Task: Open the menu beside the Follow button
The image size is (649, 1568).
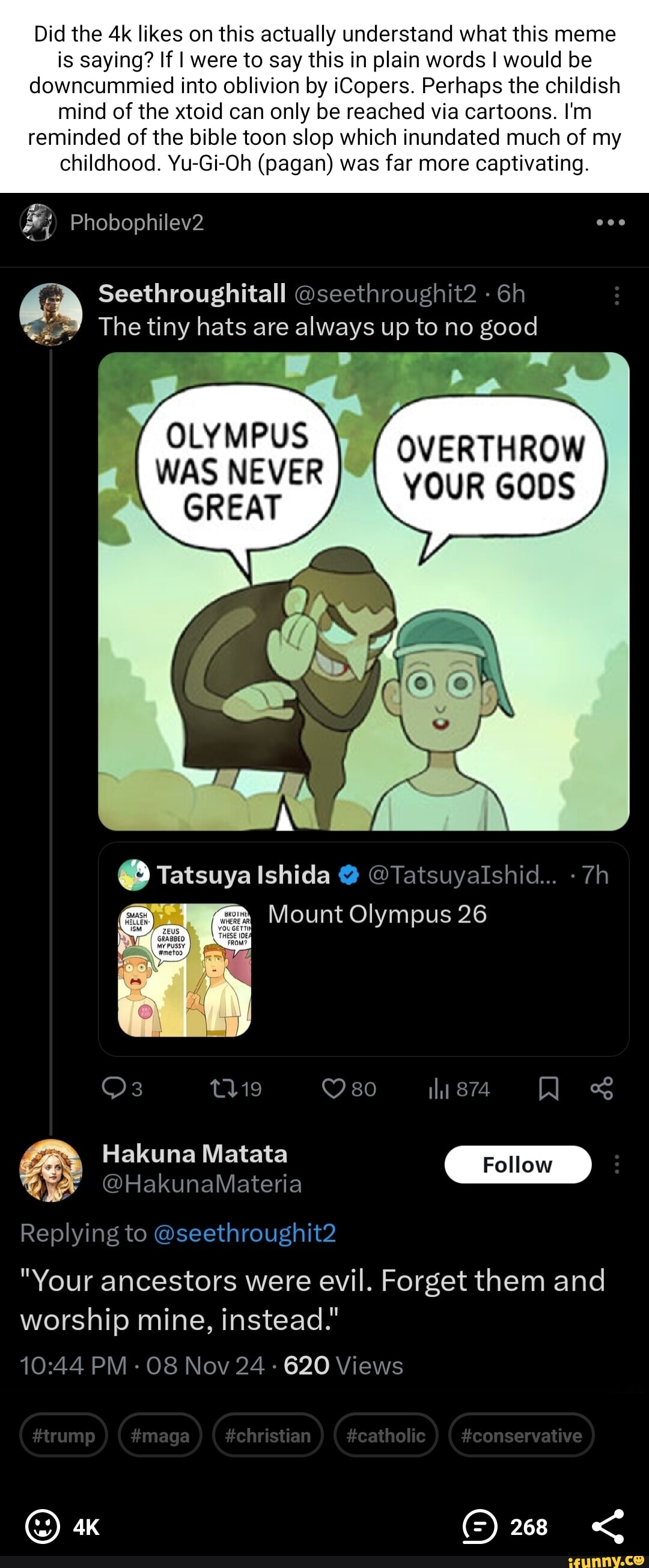Action: tap(617, 1165)
